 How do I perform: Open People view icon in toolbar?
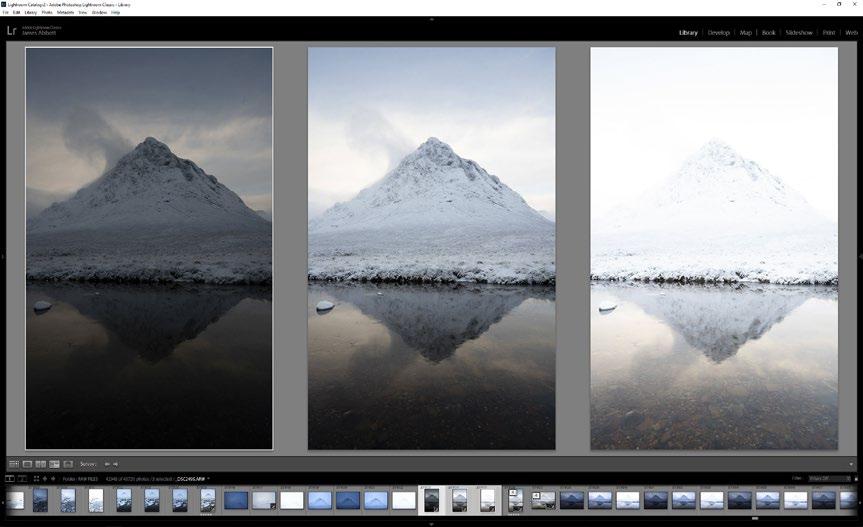[68, 464]
